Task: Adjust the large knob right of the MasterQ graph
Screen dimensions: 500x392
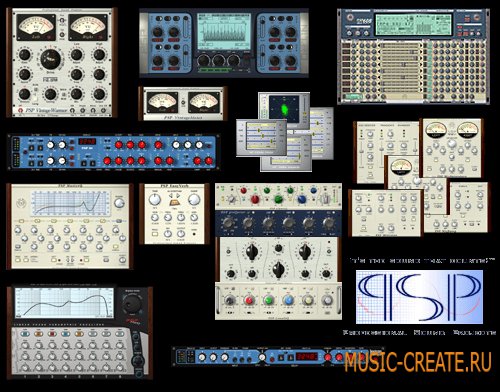Action: (119, 202)
